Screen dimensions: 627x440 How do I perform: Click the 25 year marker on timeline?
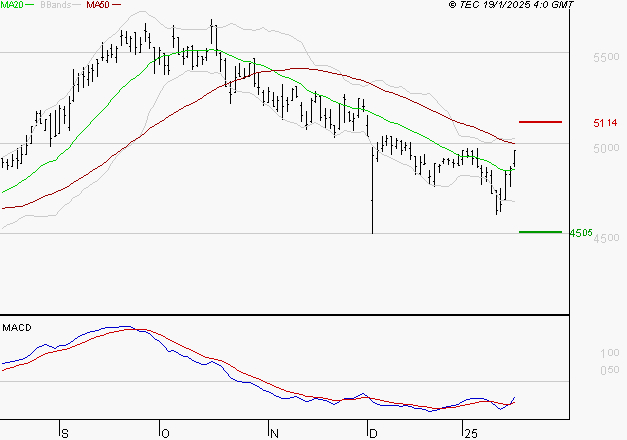[x=471, y=434]
